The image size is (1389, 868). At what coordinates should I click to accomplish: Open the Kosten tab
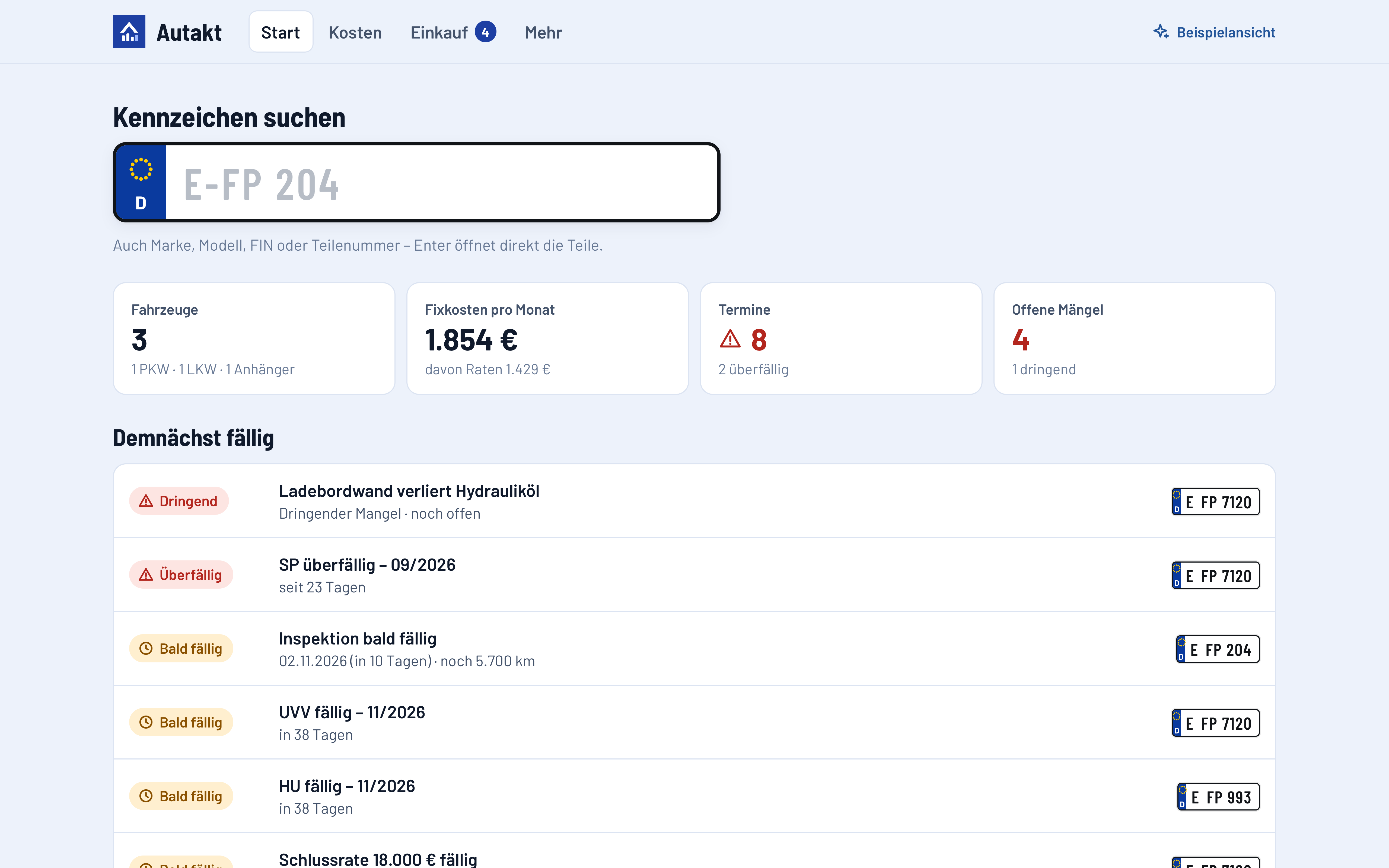click(355, 32)
